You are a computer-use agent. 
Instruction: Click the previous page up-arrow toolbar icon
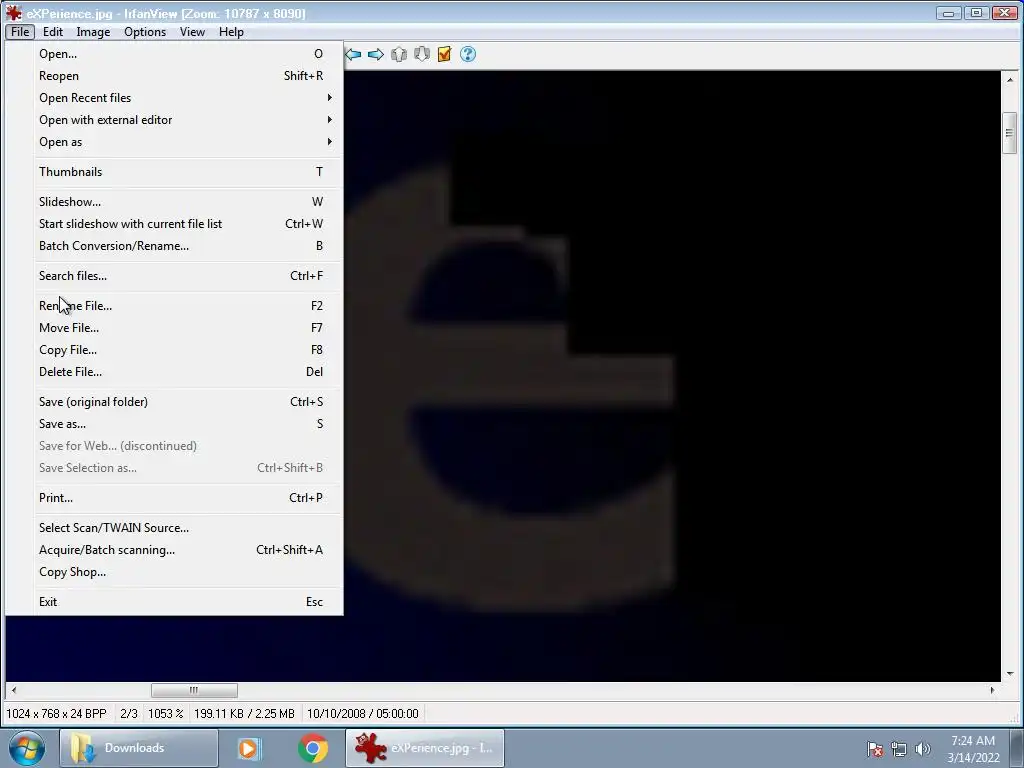399,54
